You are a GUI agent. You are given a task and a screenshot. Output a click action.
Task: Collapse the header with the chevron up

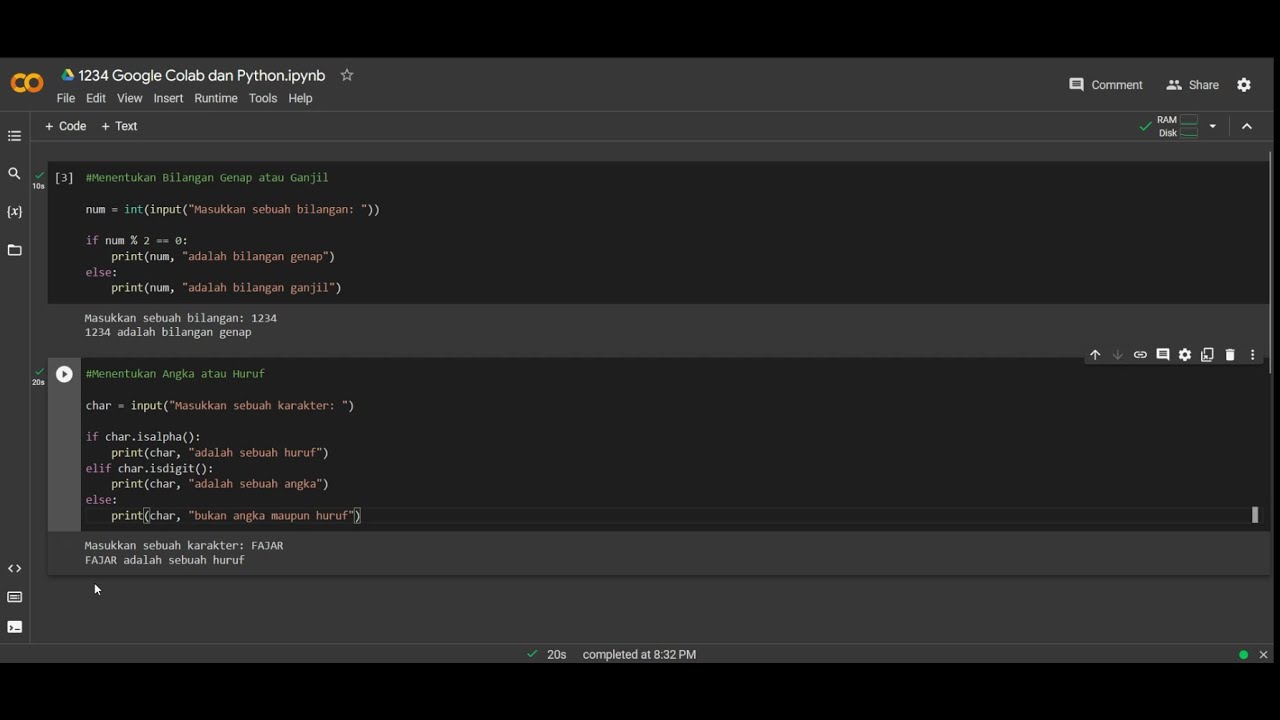[x=1247, y=126]
